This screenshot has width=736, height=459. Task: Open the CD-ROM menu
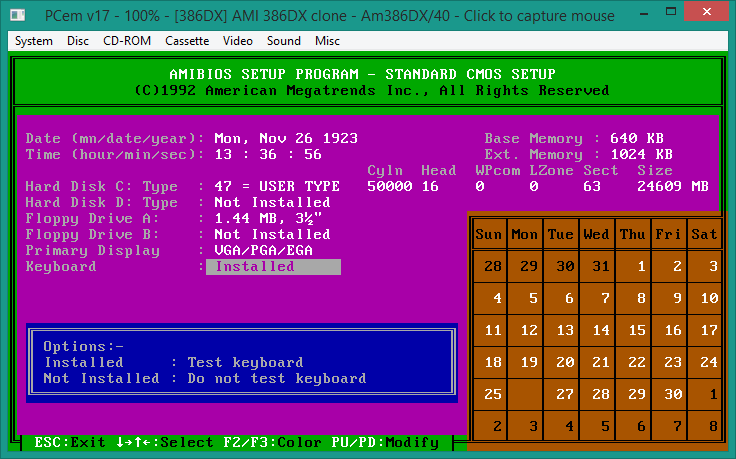127,41
